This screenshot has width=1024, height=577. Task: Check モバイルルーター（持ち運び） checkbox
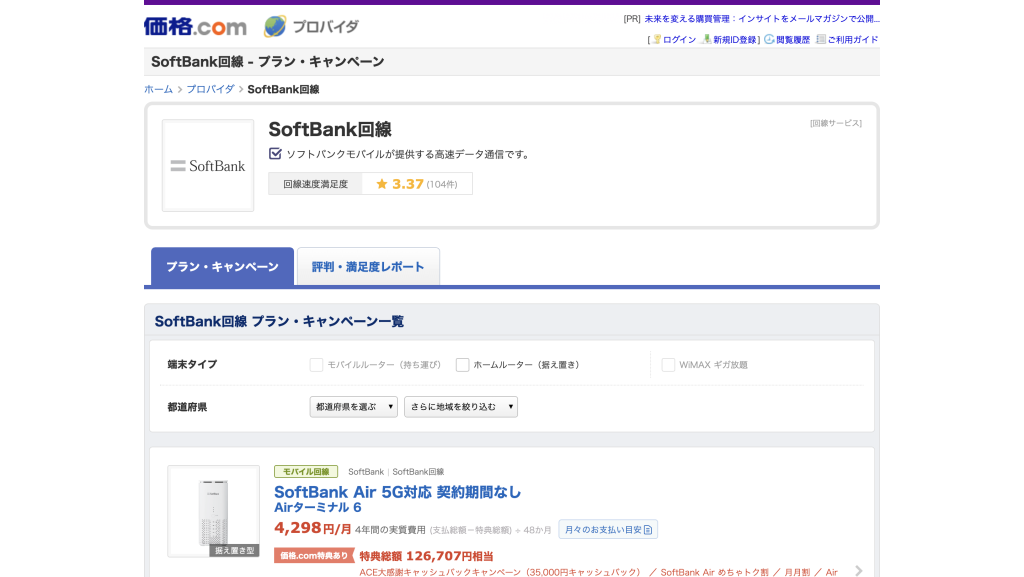coord(316,365)
